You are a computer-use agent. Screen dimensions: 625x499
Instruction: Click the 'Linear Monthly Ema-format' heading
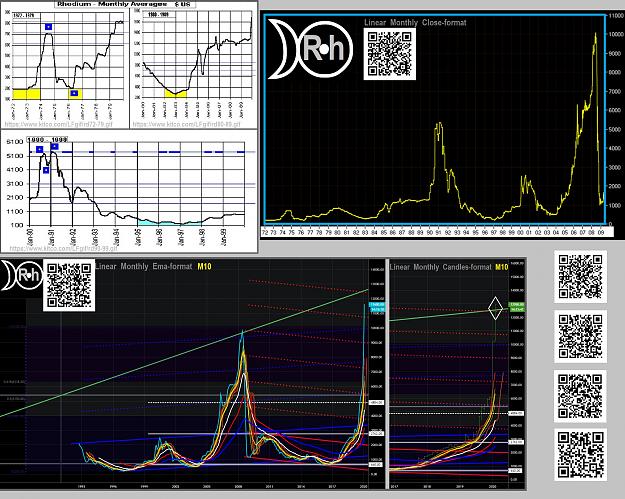[143, 266]
